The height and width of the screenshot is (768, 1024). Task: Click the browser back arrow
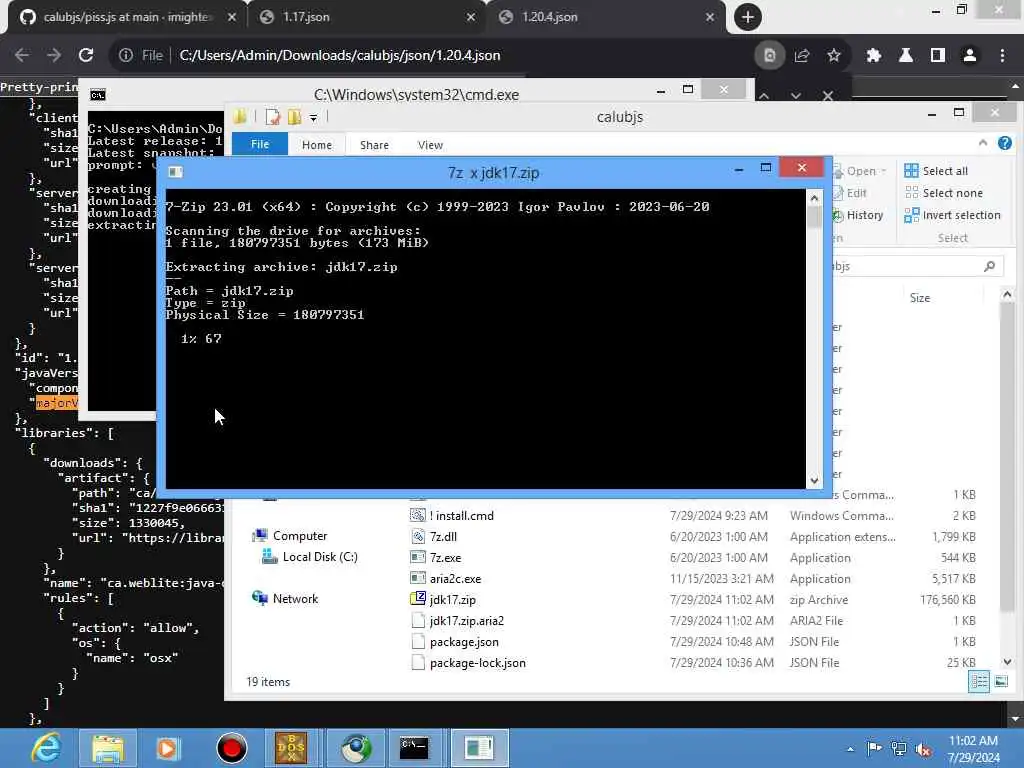[x=22, y=56]
